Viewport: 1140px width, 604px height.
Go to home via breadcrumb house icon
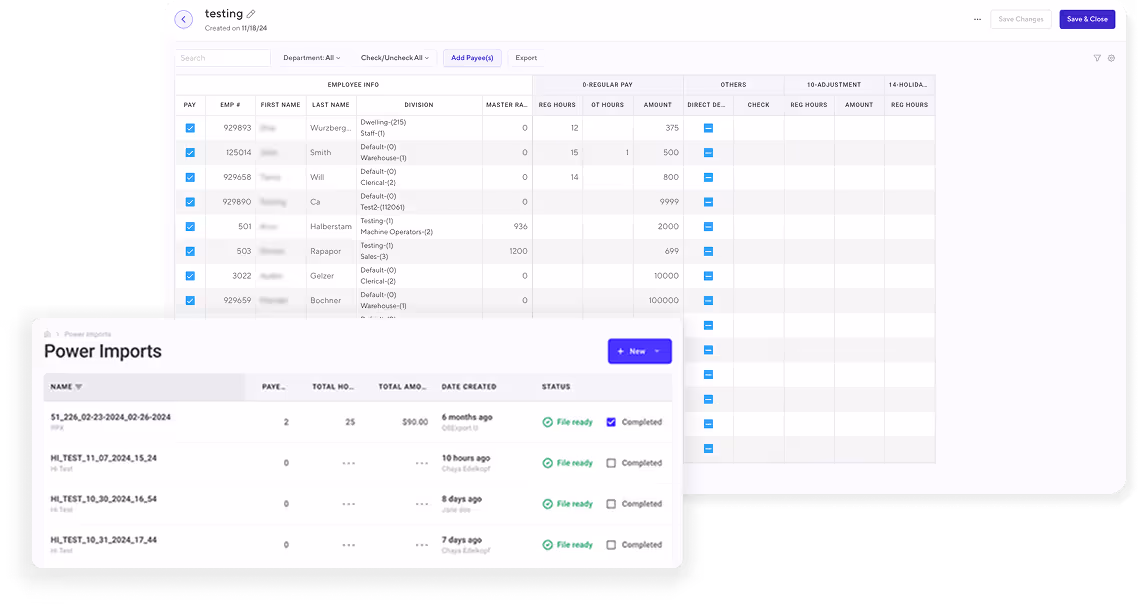[47, 334]
